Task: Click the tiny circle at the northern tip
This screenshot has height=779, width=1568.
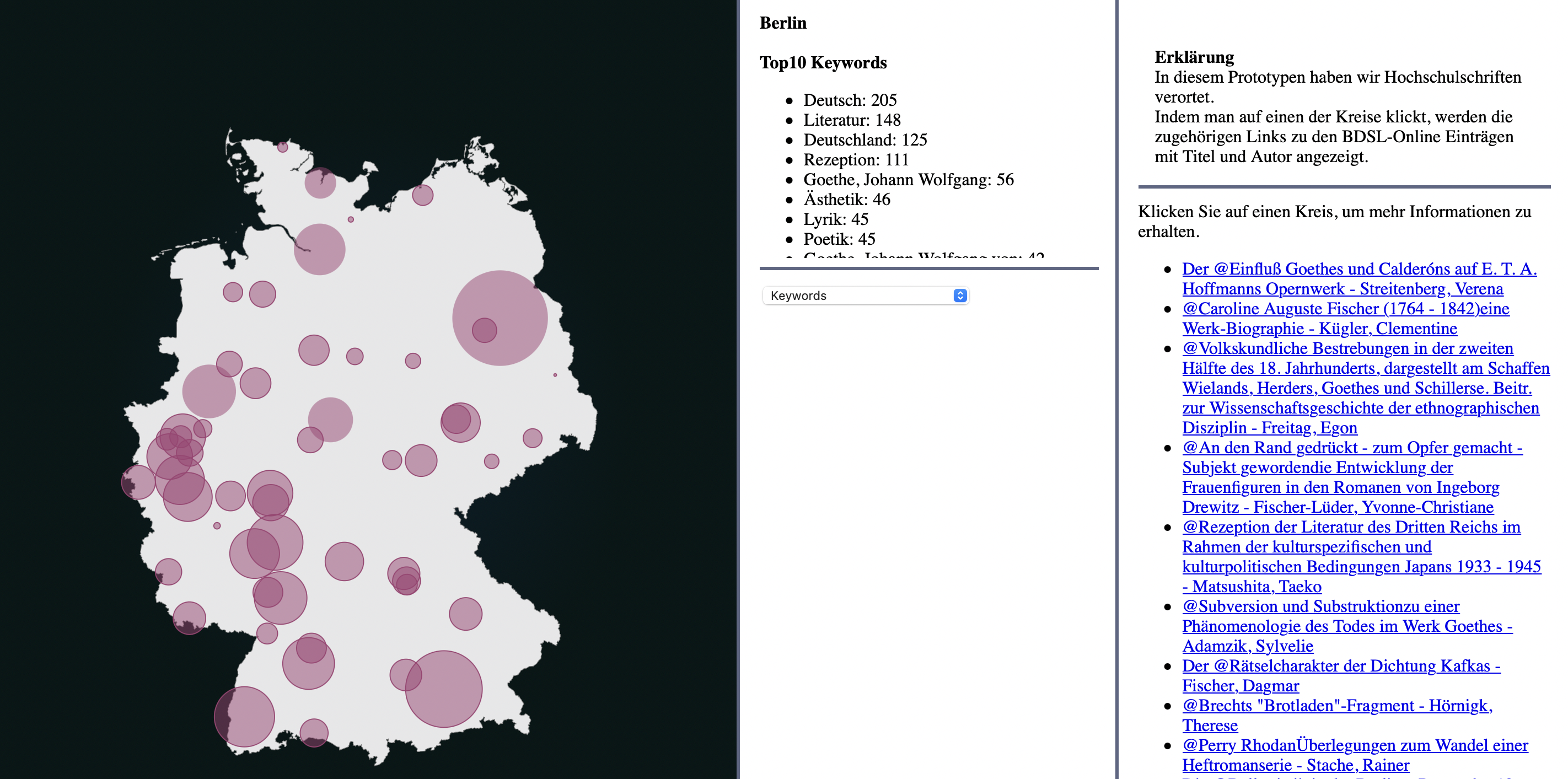Action: coord(282,147)
